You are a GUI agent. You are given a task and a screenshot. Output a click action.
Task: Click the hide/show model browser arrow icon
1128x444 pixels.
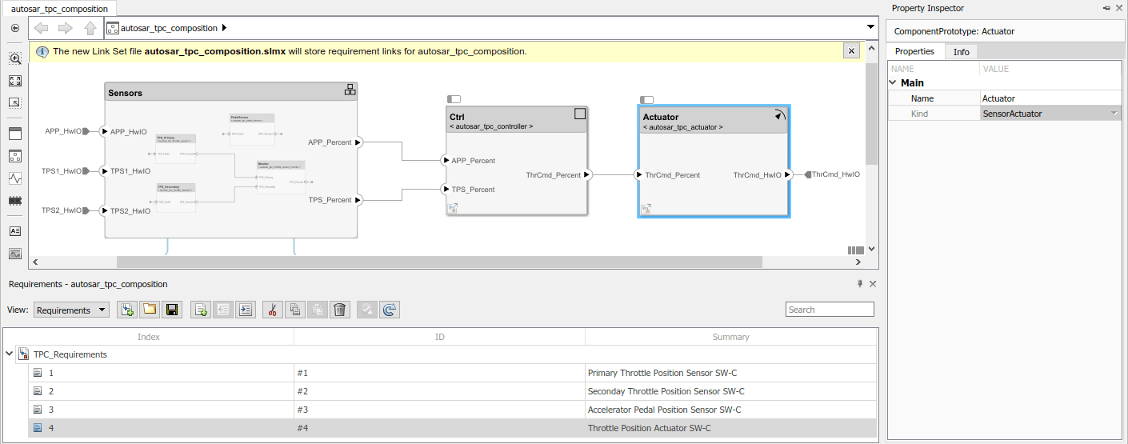tap(15, 28)
